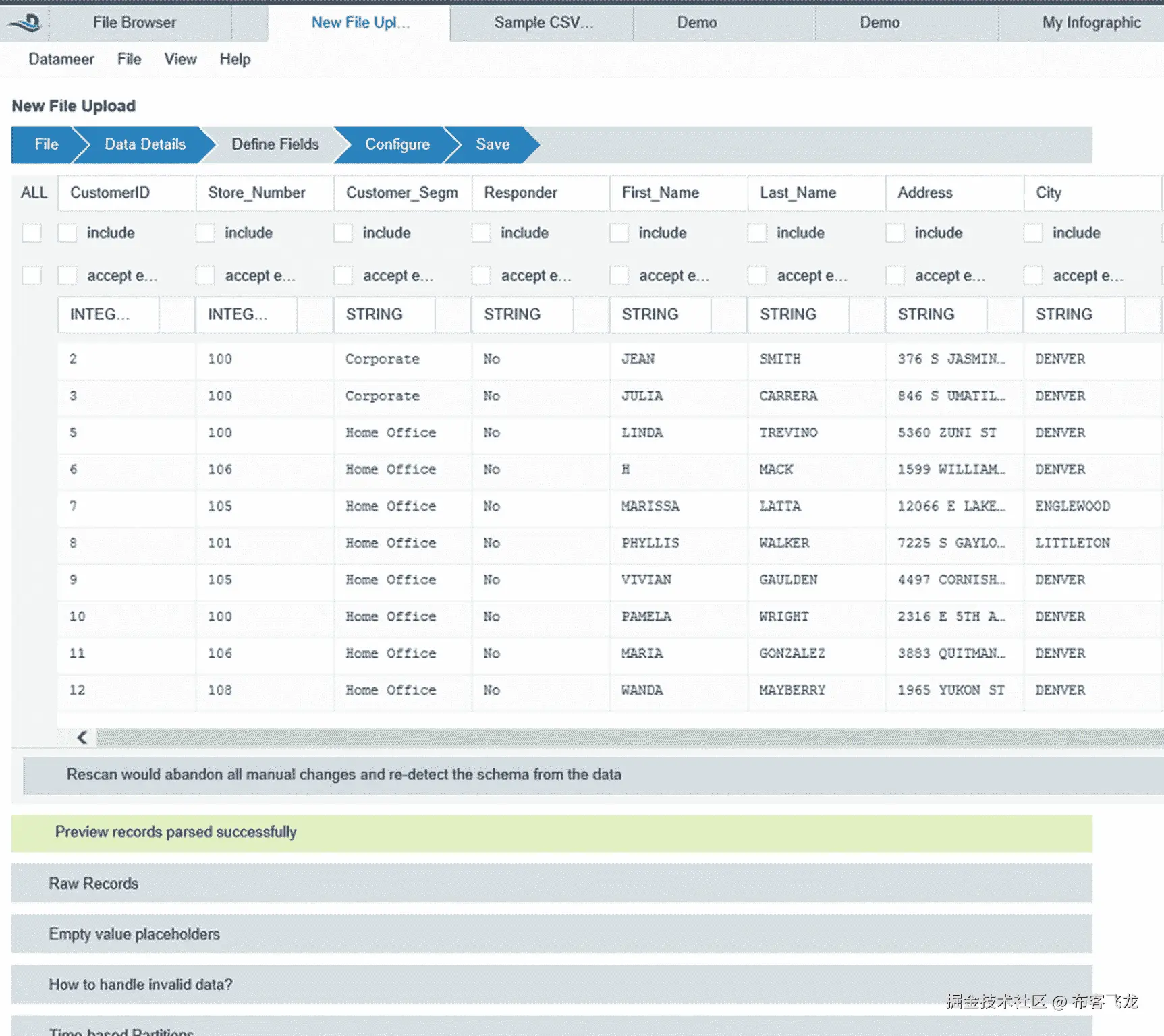This screenshot has width=1164, height=1036.
Task: Edit the Store_Number column name field
Action: pyautogui.click(x=264, y=193)
